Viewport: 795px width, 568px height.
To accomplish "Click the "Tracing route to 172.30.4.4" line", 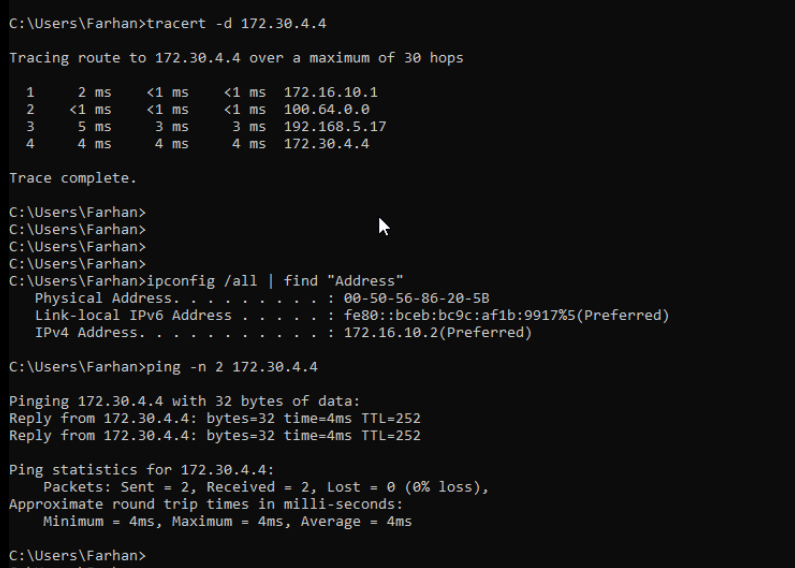I will tap(236, 58).
